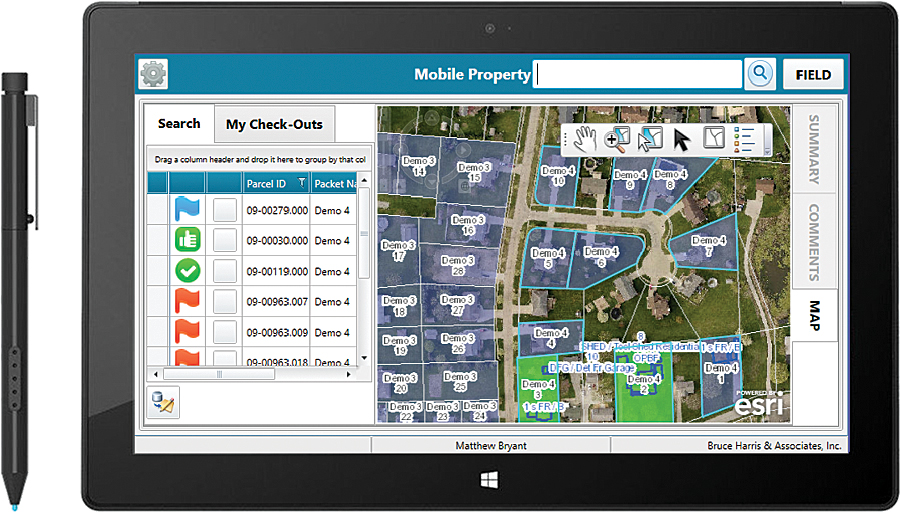
Task: Click the grid's horizontal scroll left arrow
Action: pyautogui.click(x=155, y=374)
